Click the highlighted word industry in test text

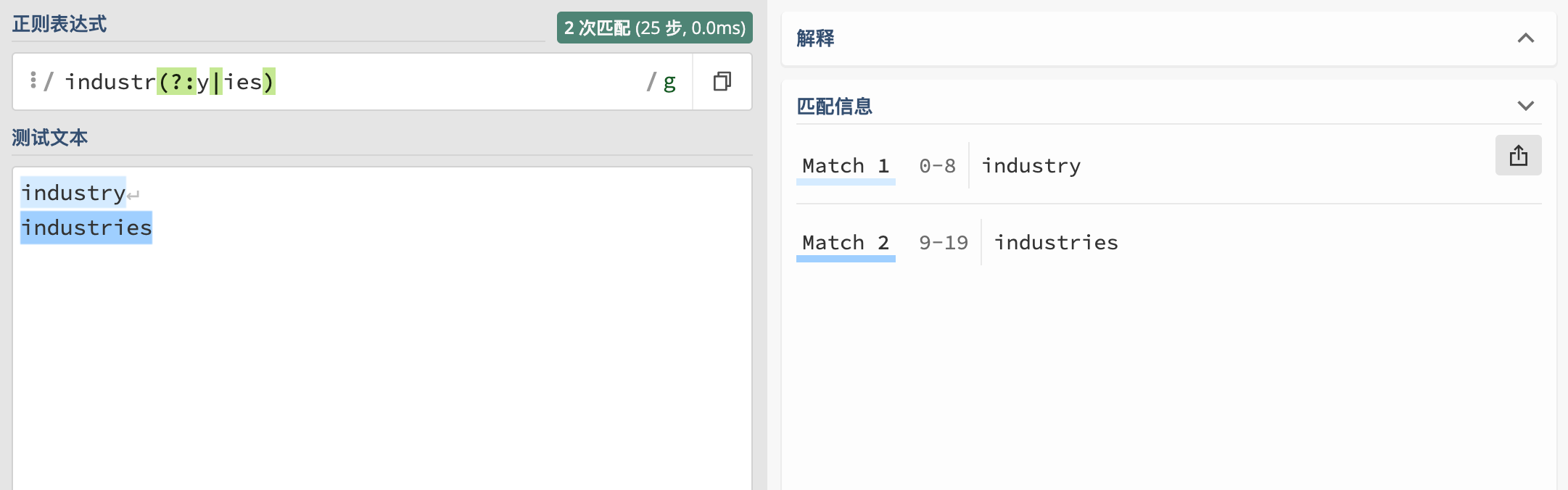click(x=73, y=193)
